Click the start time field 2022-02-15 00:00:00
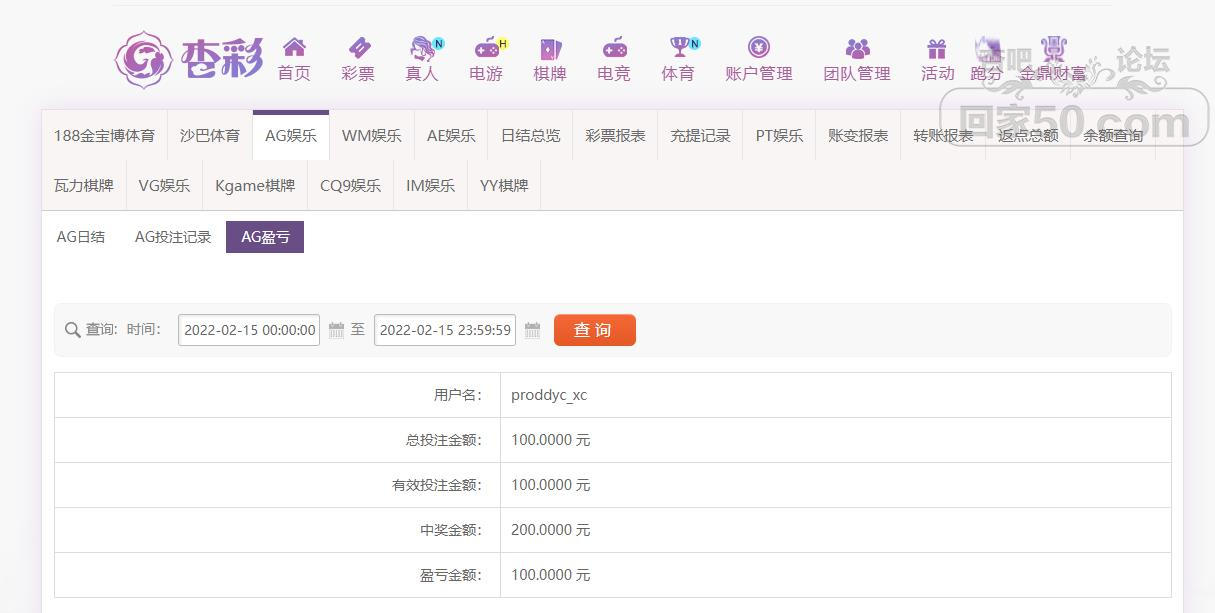The height and width of the screenshot is (613, 1215). pos(249,330)
